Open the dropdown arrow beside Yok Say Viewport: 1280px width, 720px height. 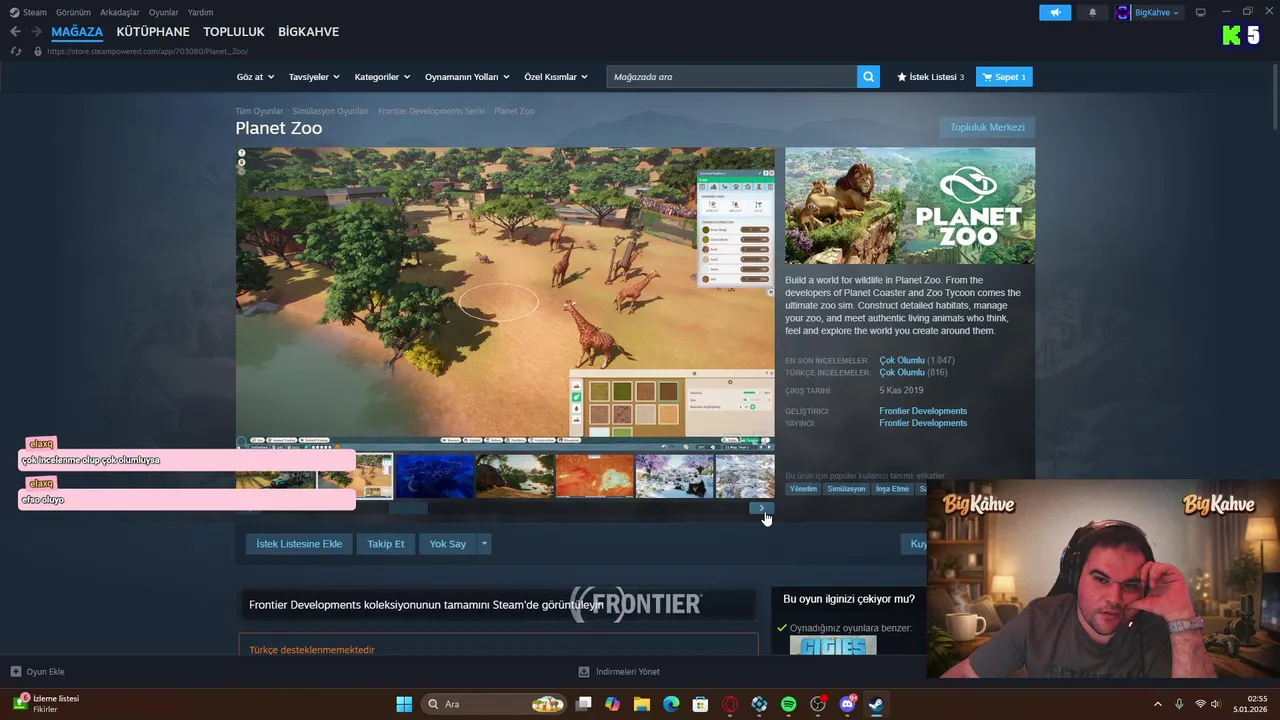click(484, 544)
